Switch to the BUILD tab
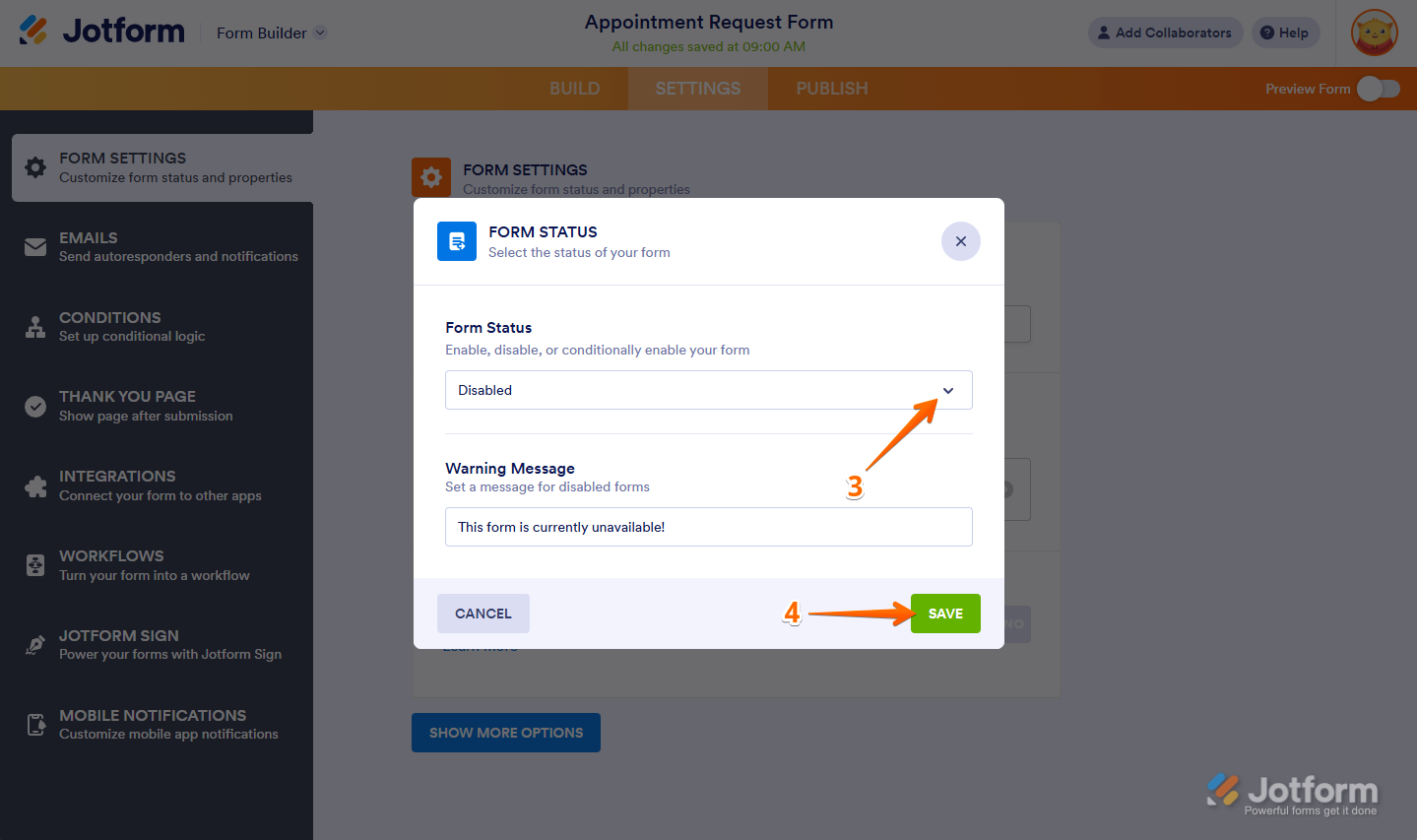The height and width of the screenshot is (840, 1417). [x=574, y=89]
